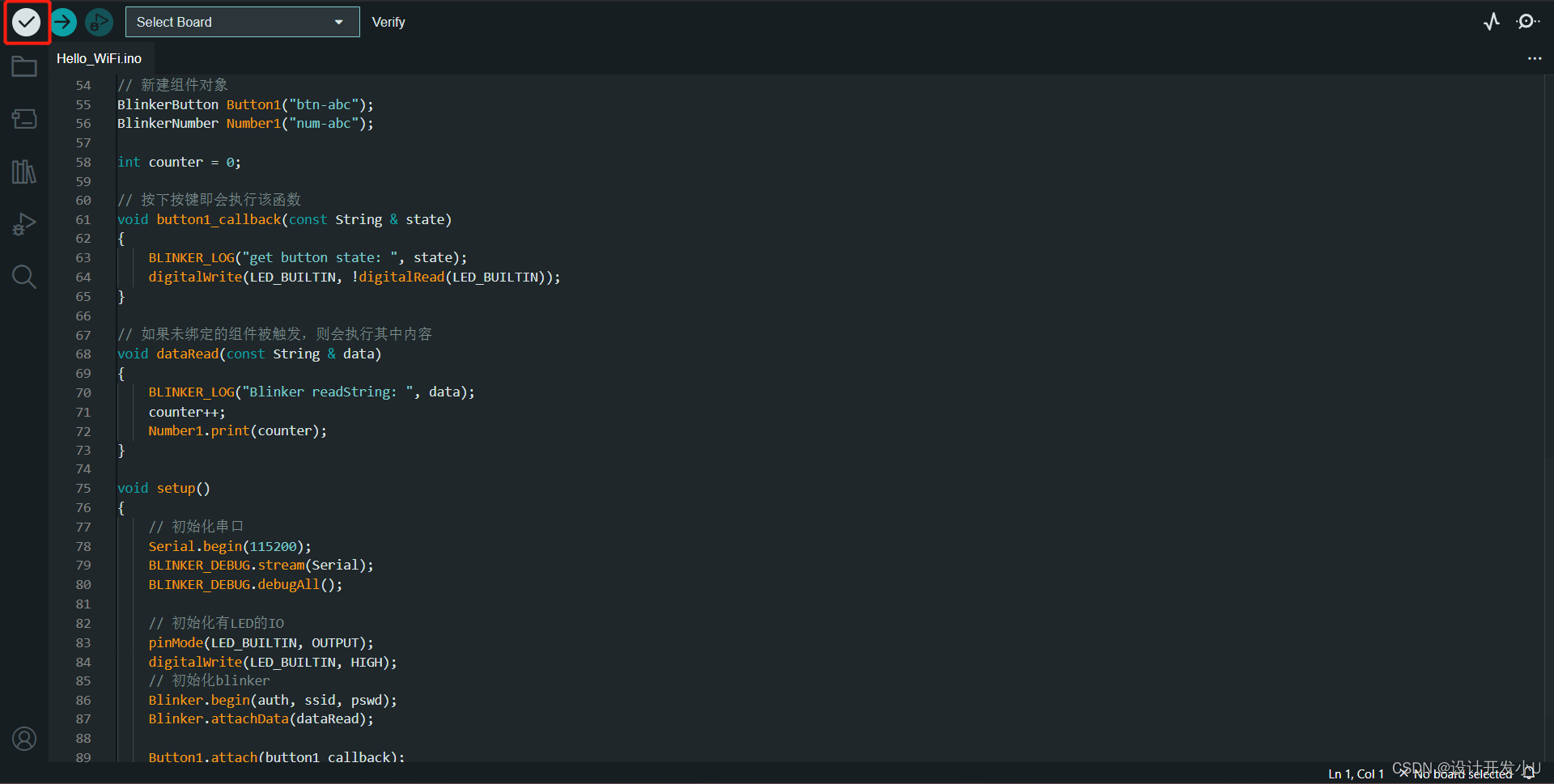Click the 'get button state' log line
Viewport: 1554px width, 784px height.
tap(308, 257)
